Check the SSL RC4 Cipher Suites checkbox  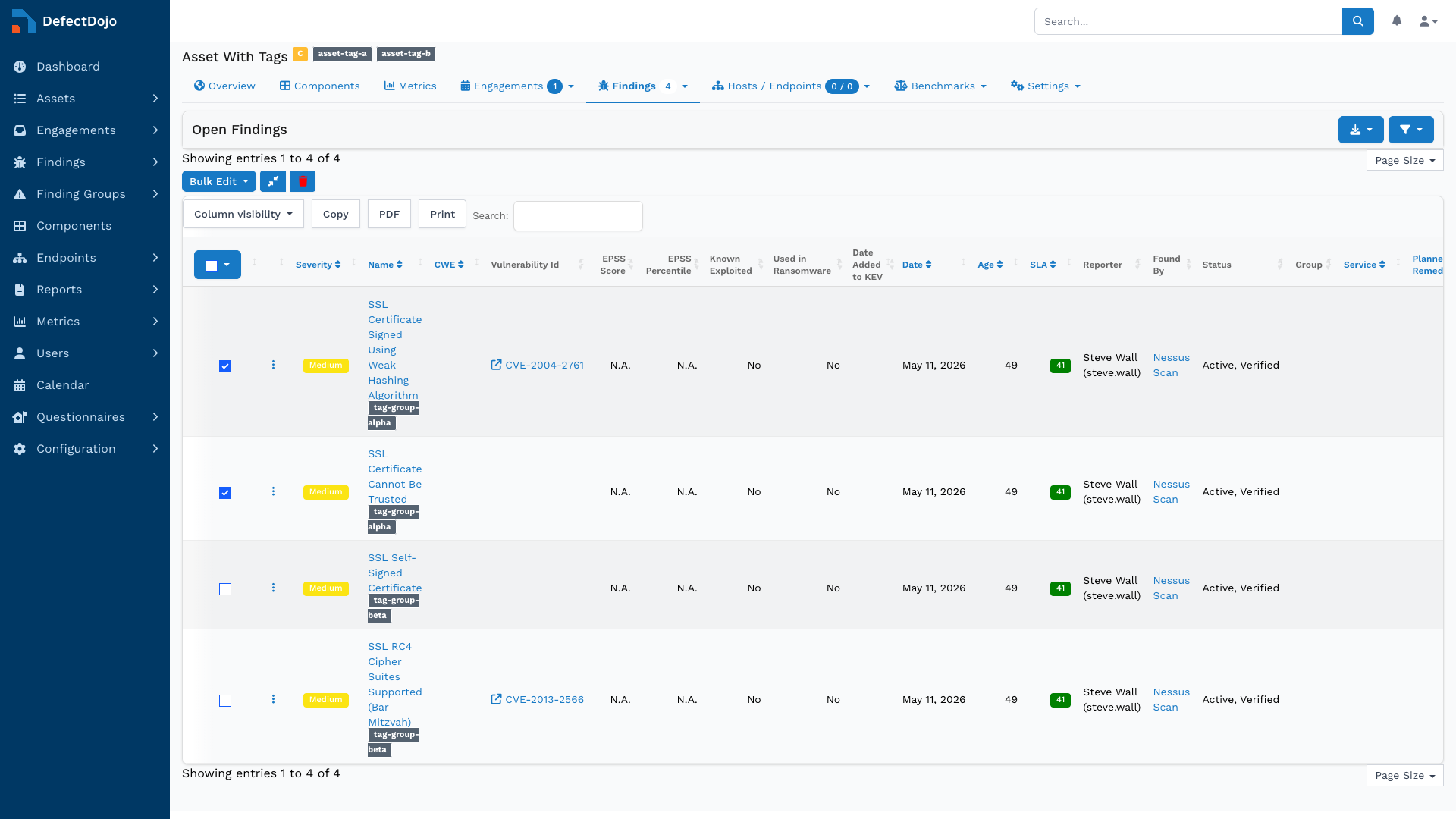coord(225,701)
